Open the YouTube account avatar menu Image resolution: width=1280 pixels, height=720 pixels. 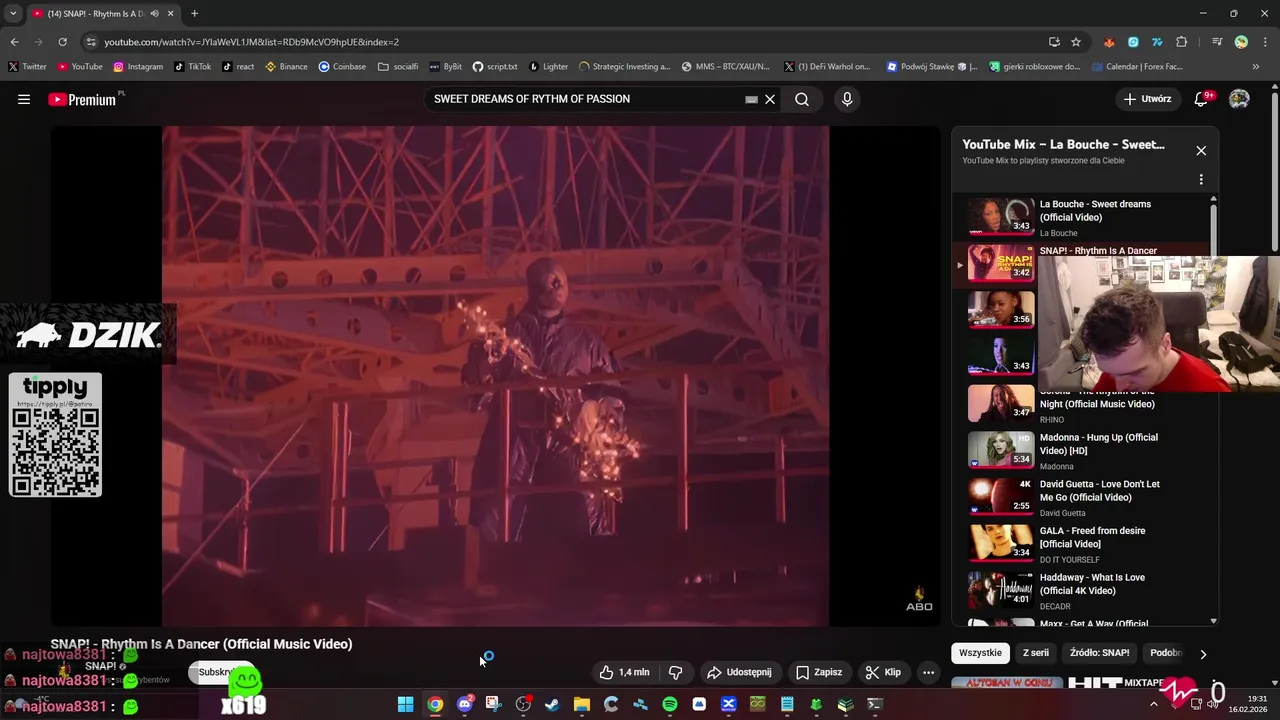point(1239,99)
